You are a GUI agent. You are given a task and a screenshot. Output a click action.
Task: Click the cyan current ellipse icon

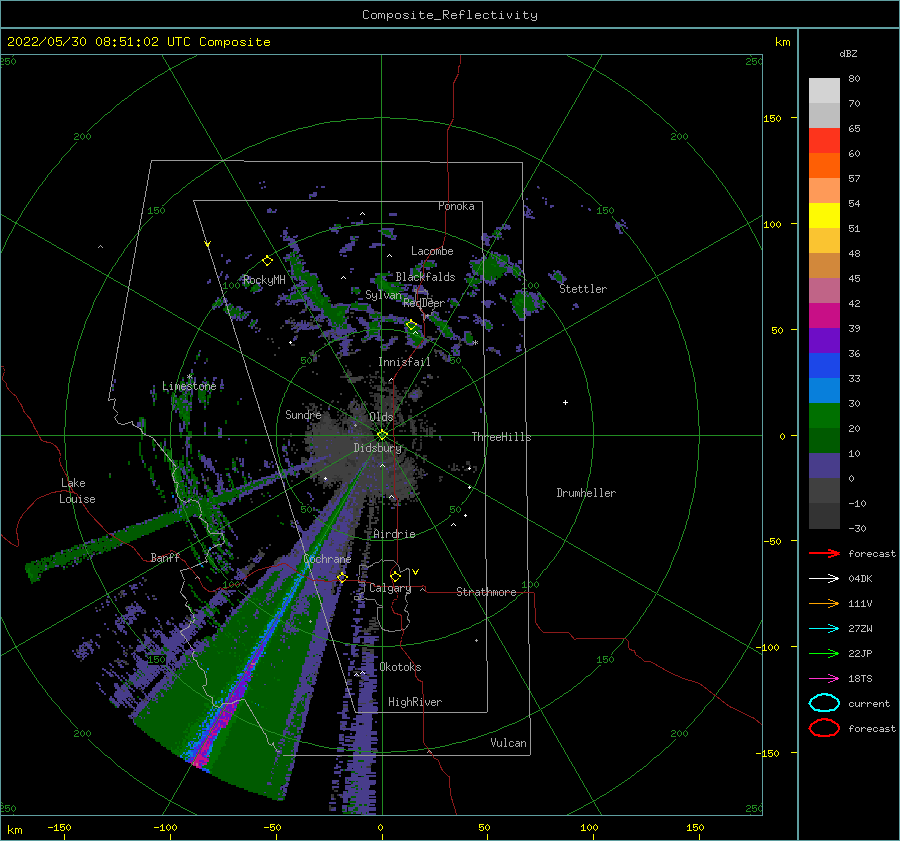[x=824, y=703]
